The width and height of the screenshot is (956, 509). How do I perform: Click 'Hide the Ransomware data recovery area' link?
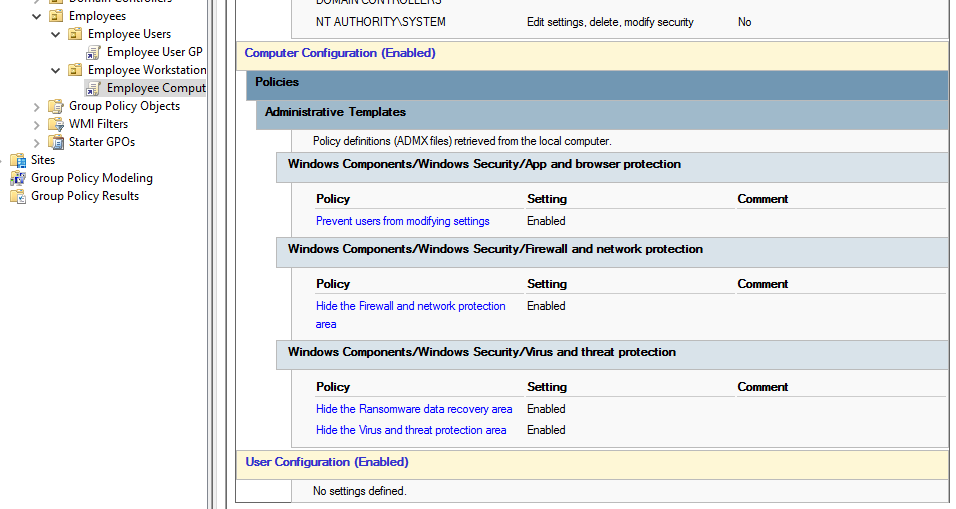click(414, 409)
